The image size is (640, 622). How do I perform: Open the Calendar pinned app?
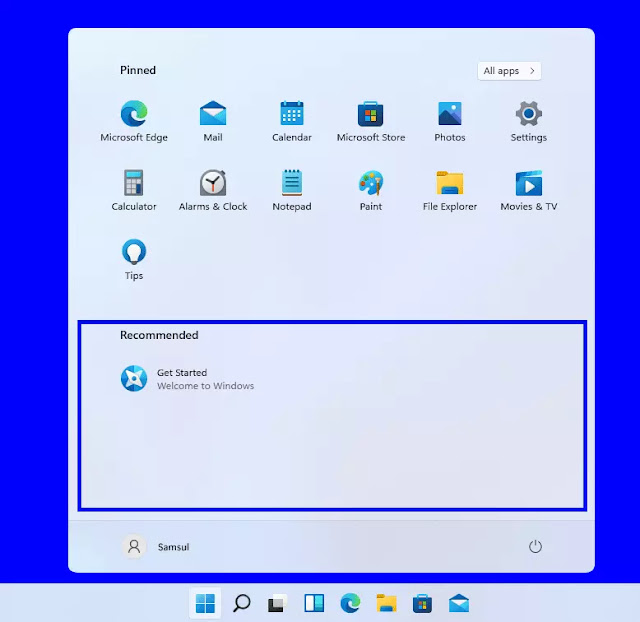click(292, 121)
